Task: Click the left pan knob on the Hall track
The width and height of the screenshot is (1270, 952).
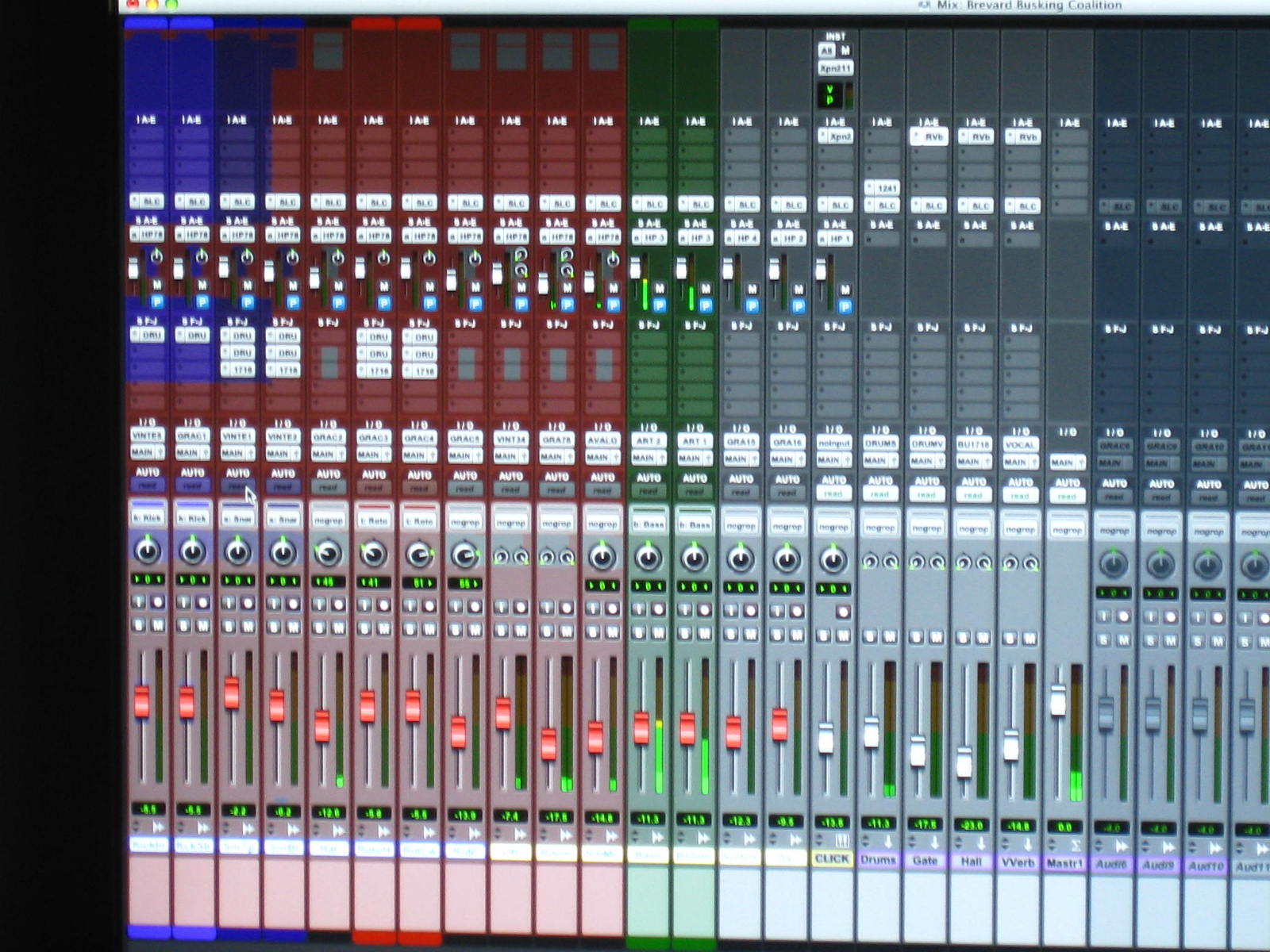Action: (x=964, y=562)
